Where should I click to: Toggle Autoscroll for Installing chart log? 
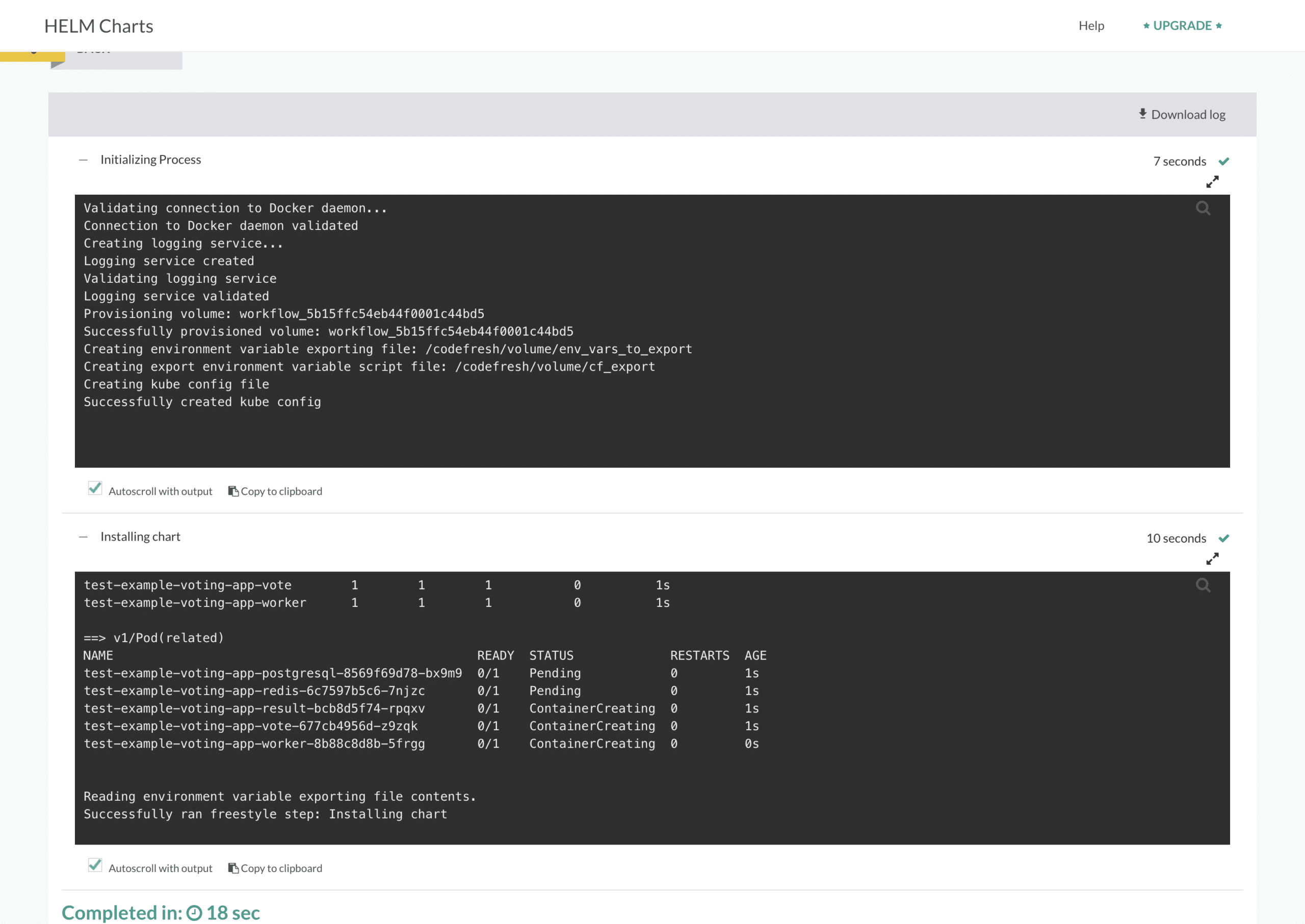pyautogui.click(x=95, y=865)
